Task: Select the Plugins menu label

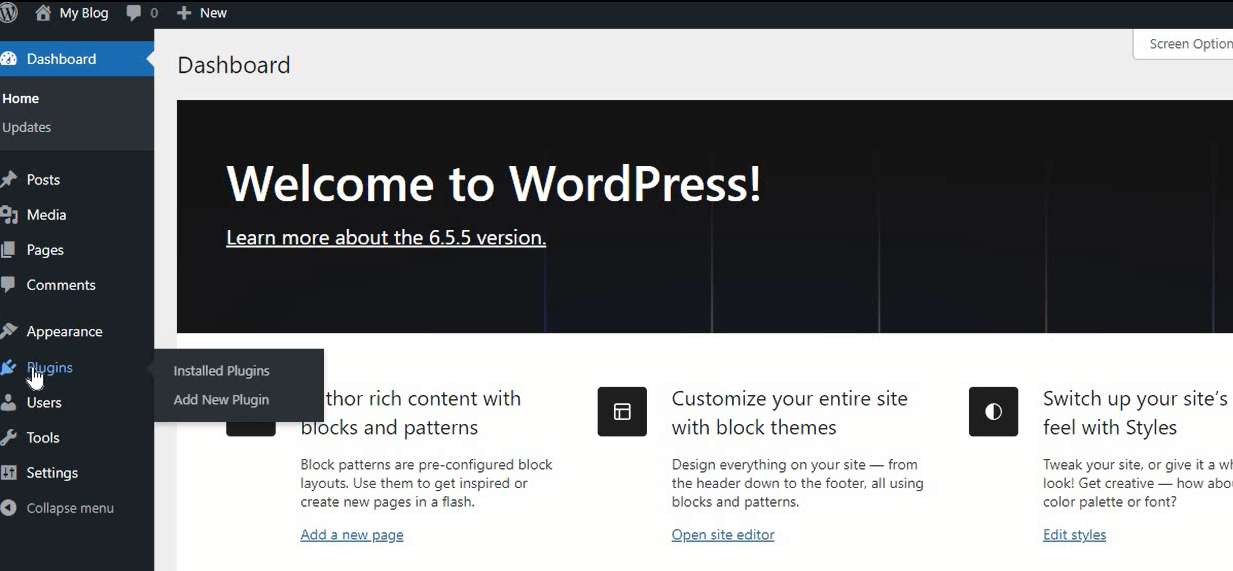Action: pyautogui.click(x=50, y=368)
